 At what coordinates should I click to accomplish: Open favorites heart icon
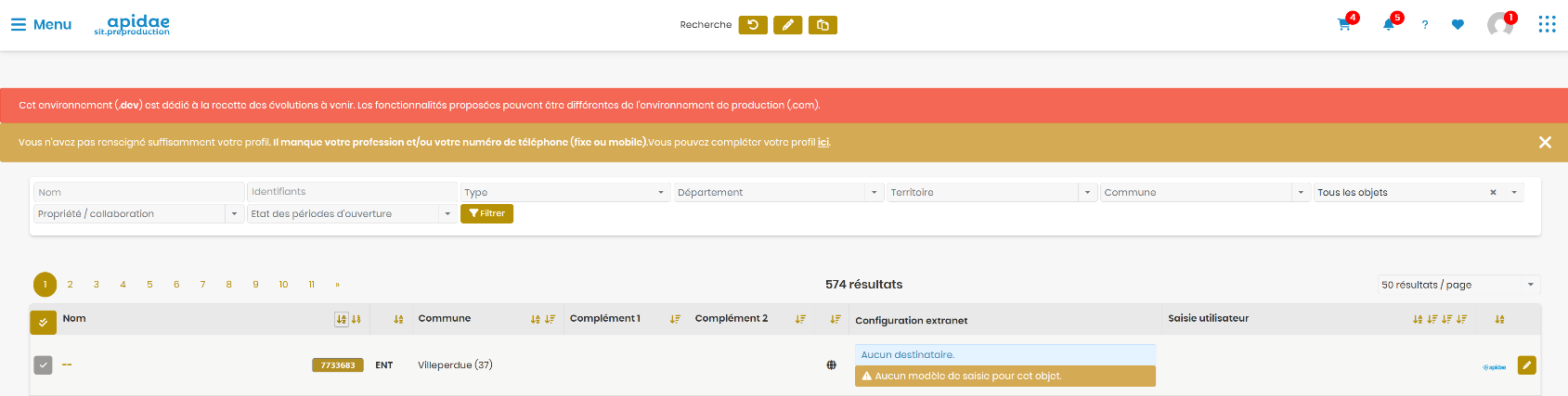[1458, 25]
